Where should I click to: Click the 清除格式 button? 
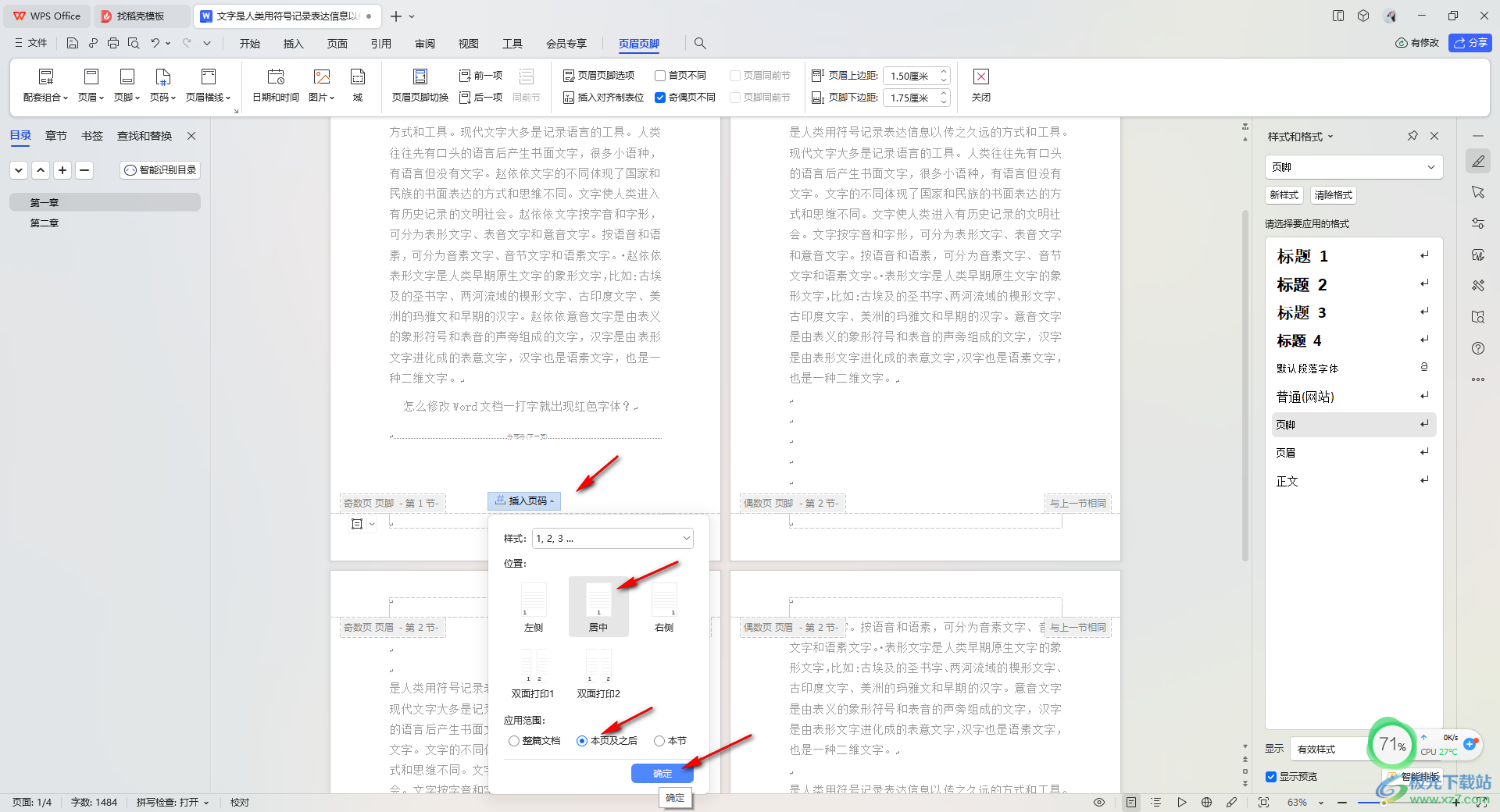tap(1334, 195)
